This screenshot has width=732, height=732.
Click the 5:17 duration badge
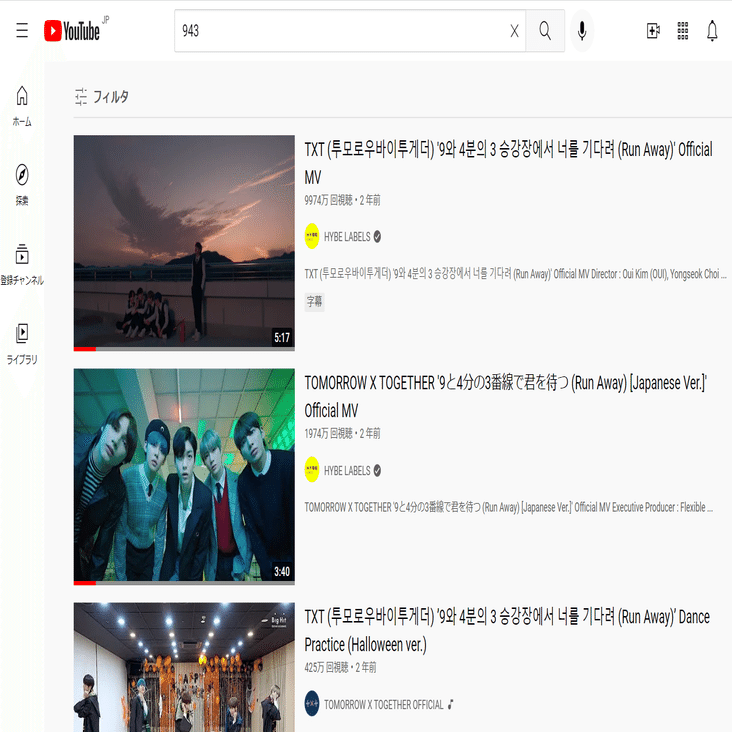282,338
